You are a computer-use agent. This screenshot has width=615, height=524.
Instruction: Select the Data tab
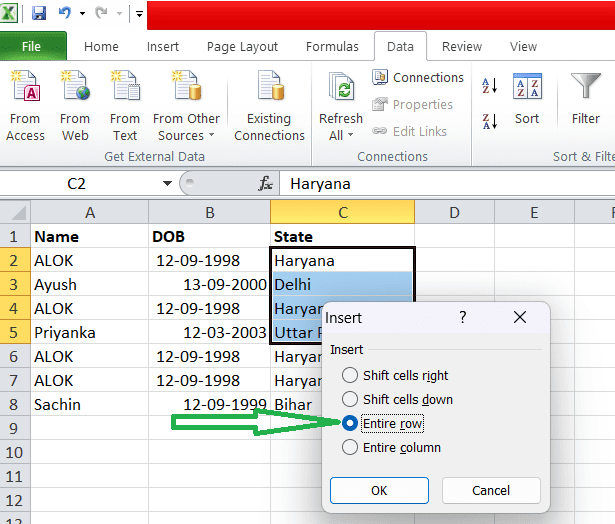(x=400, y=47)
